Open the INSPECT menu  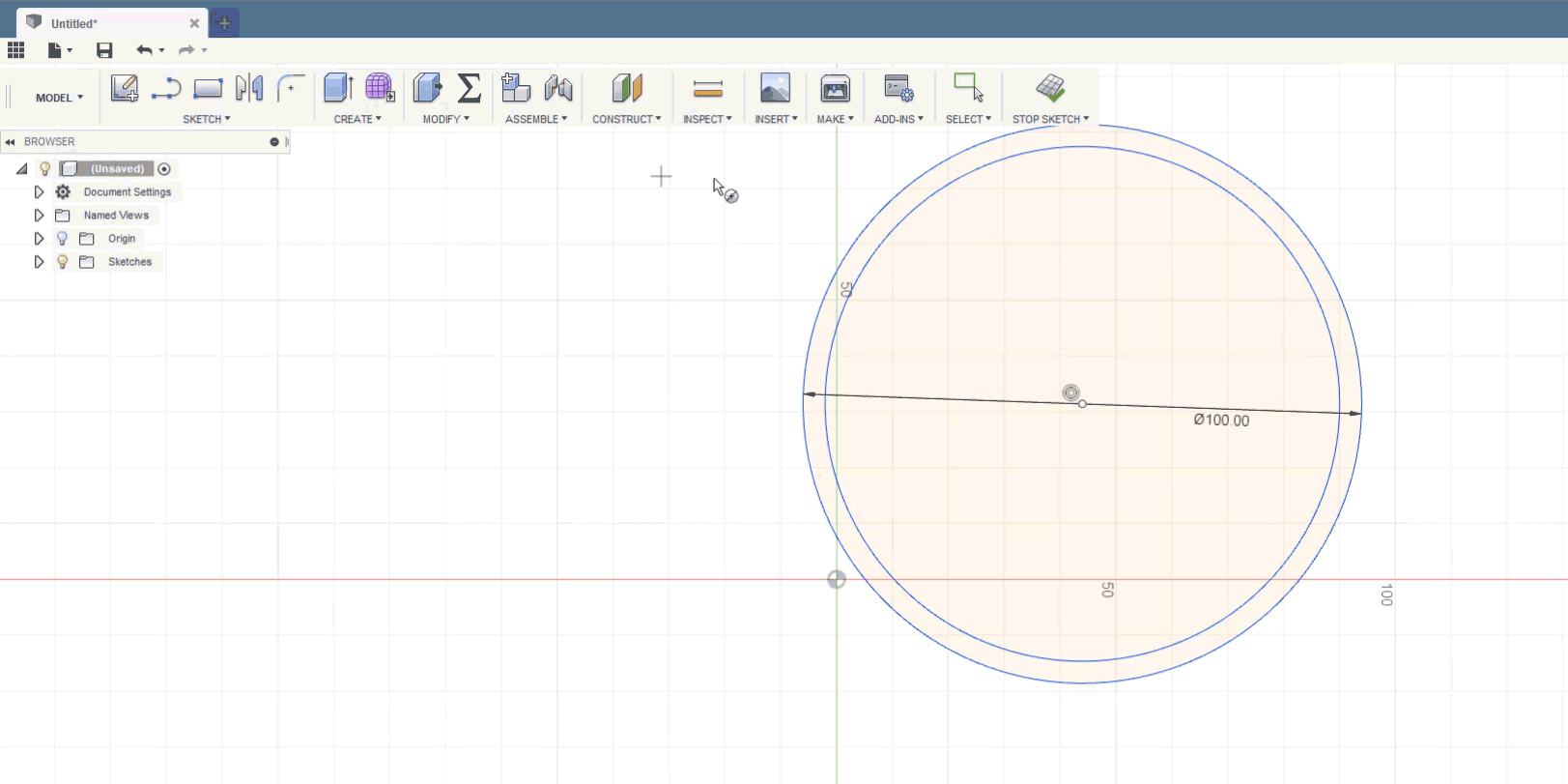click(x=707, y=119)
